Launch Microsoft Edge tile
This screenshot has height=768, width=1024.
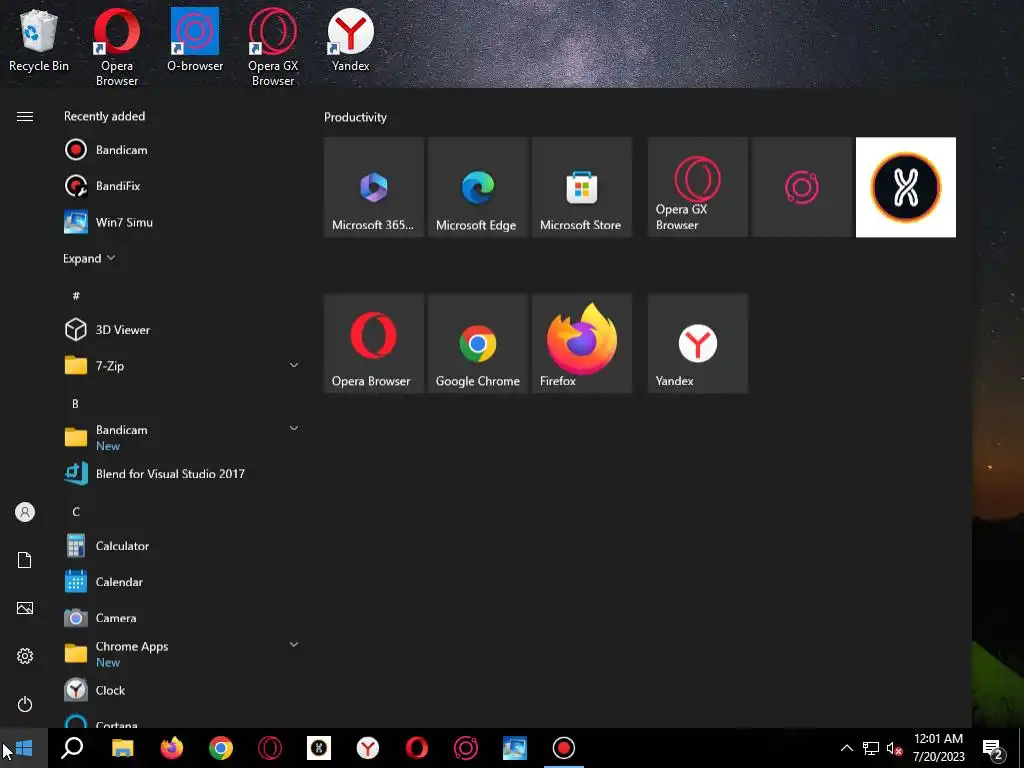477,187
